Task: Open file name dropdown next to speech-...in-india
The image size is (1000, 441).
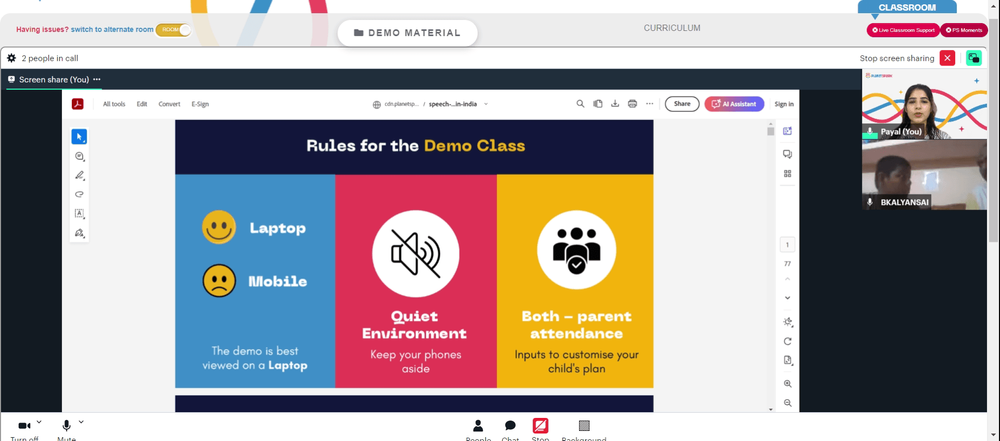Action: (x=486, y=104)
